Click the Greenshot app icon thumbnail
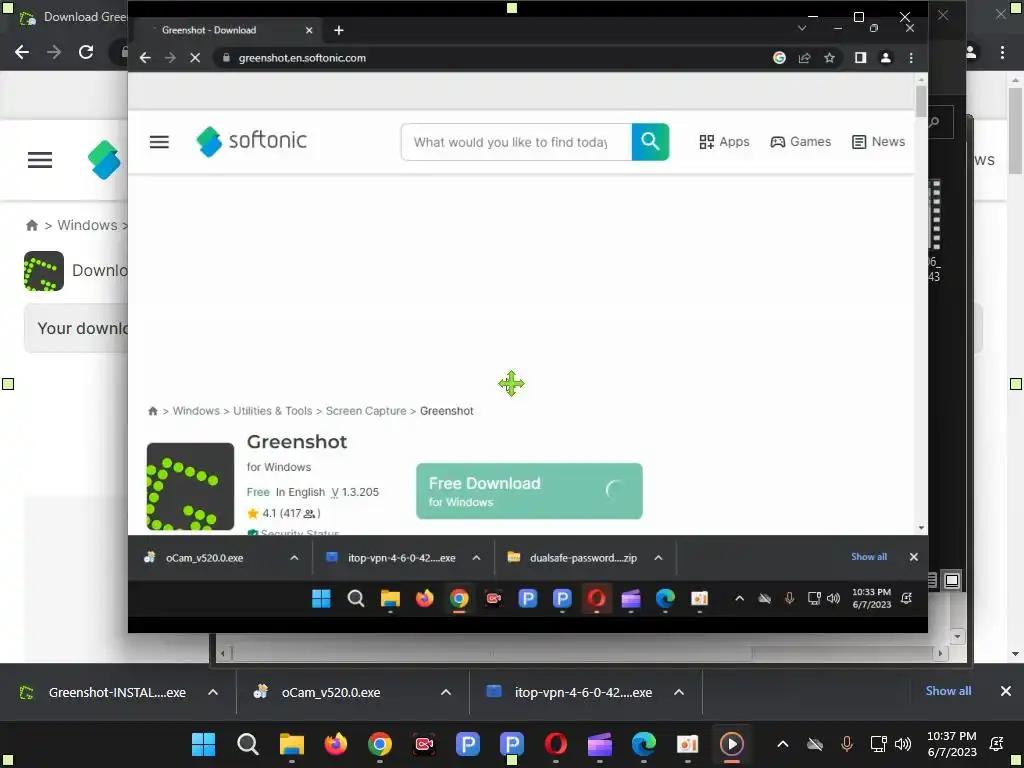 [190, 487]
